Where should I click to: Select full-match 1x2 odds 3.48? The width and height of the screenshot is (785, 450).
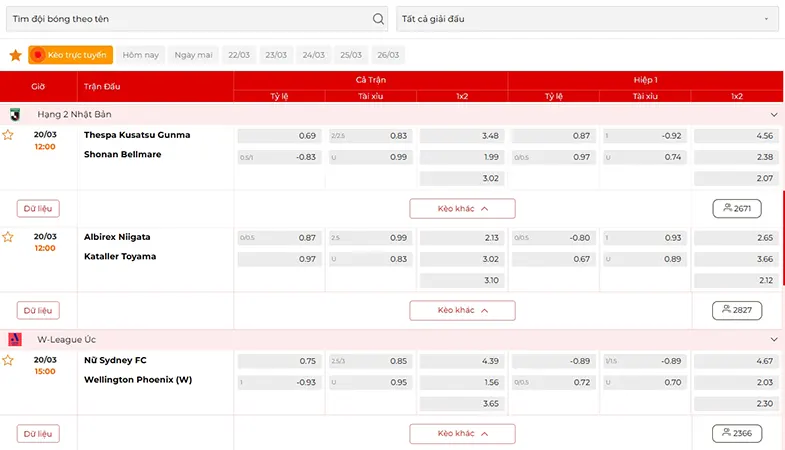tap(462, 136)
